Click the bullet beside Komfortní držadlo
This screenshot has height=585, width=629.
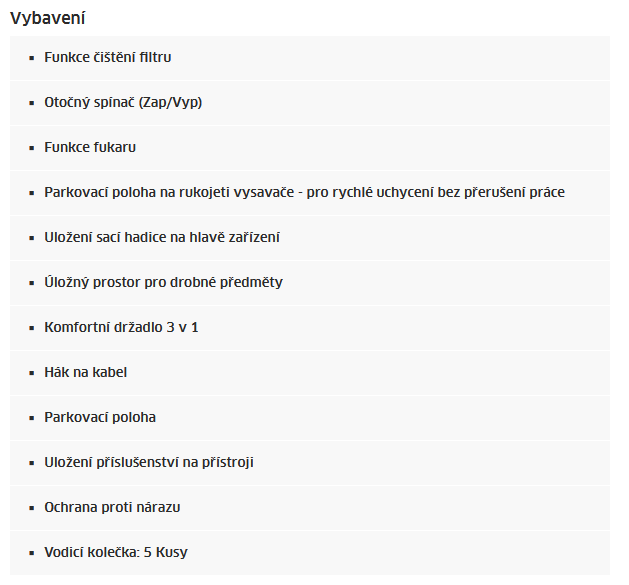tap(32, 328)
